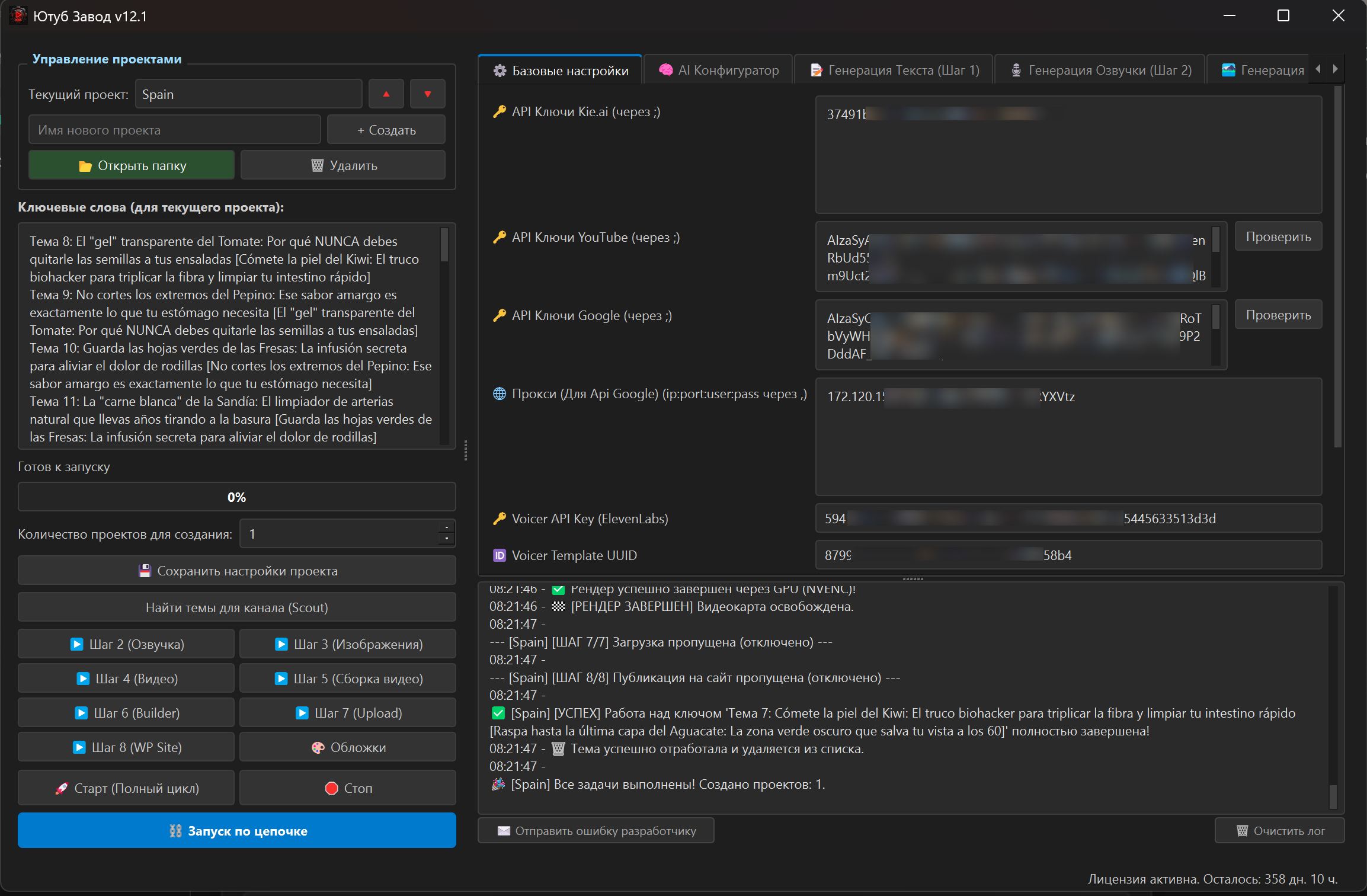This screenshot has width=1367, height=896.
Task: Click the settings panel vertical scrollbar
Action: tap(1337, 267)
